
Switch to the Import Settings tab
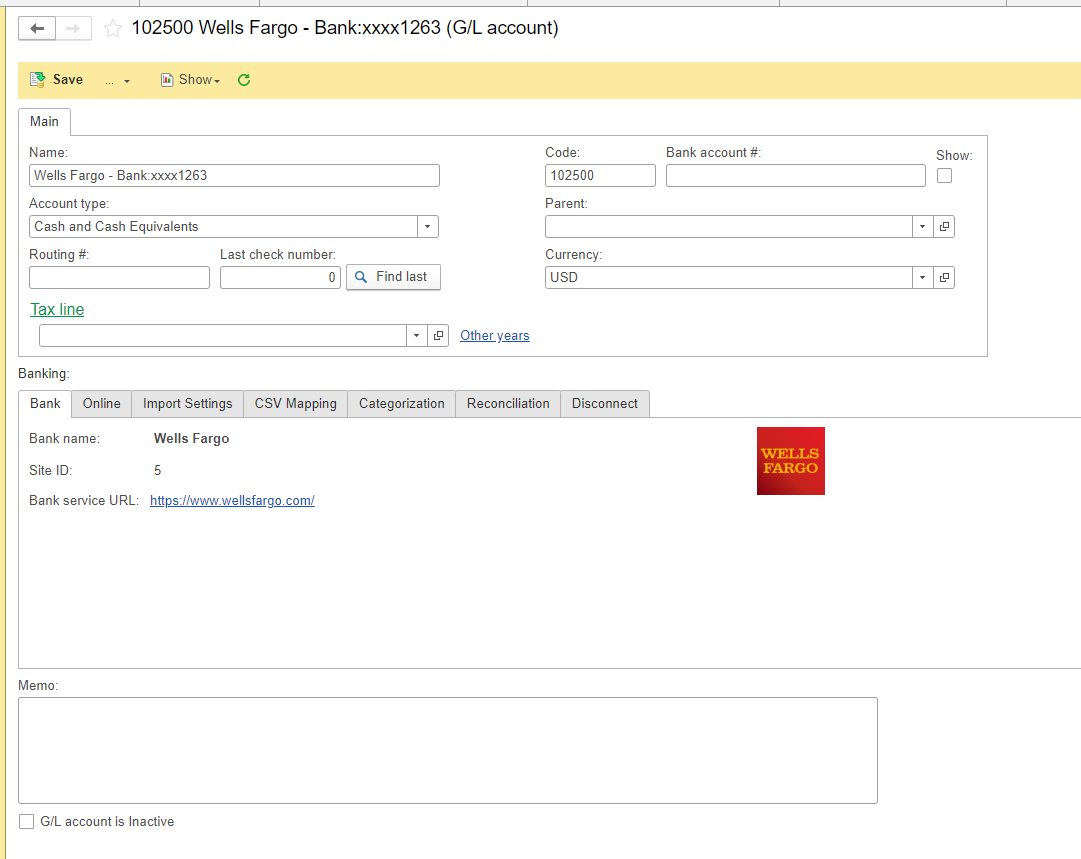[x=188, y=404]
